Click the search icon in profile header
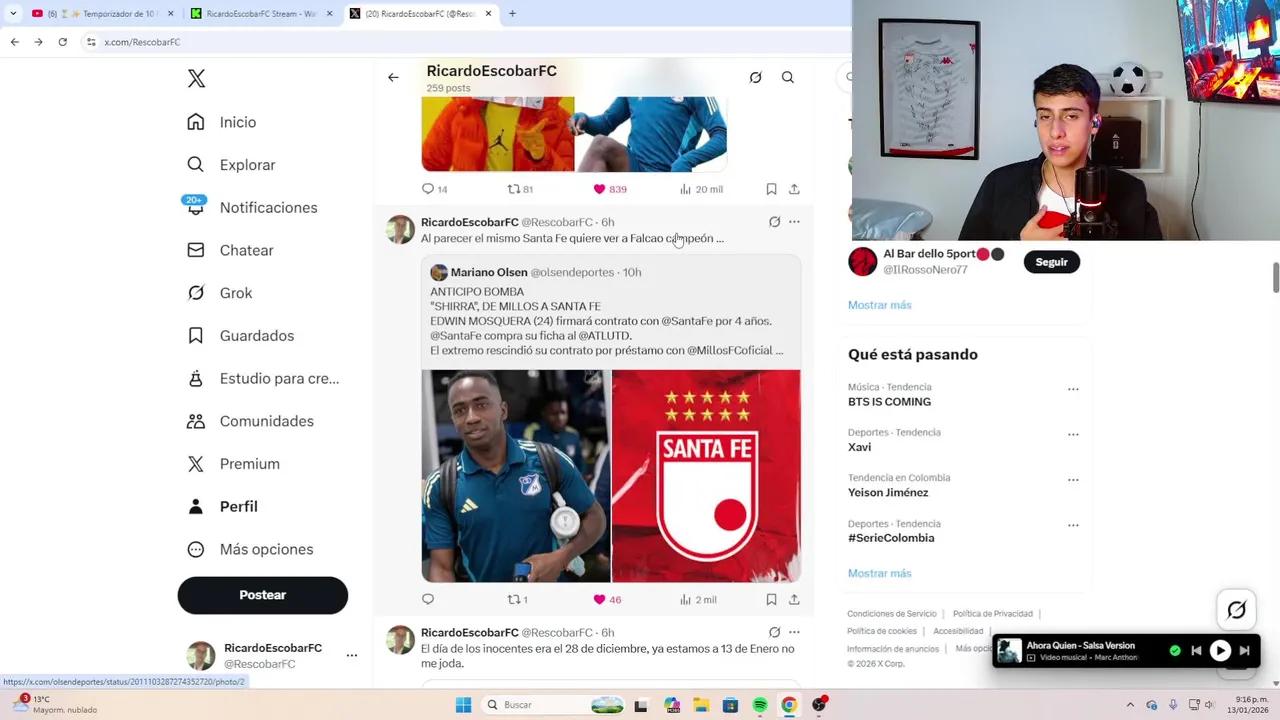Image resolution: width=1280 pixels, height=720 pixels. point(788,77)
